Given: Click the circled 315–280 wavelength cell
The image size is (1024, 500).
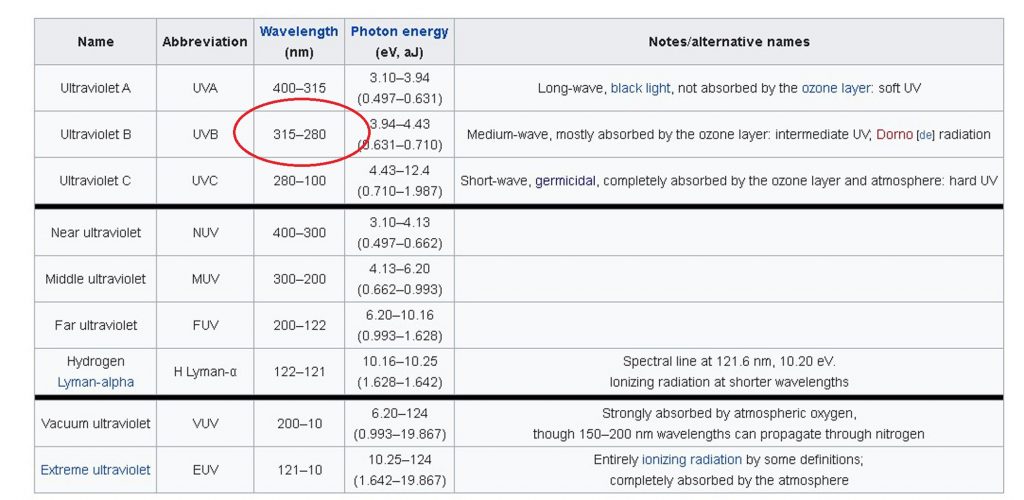Looking at the screenshot, I should click(x=299, y=134).
